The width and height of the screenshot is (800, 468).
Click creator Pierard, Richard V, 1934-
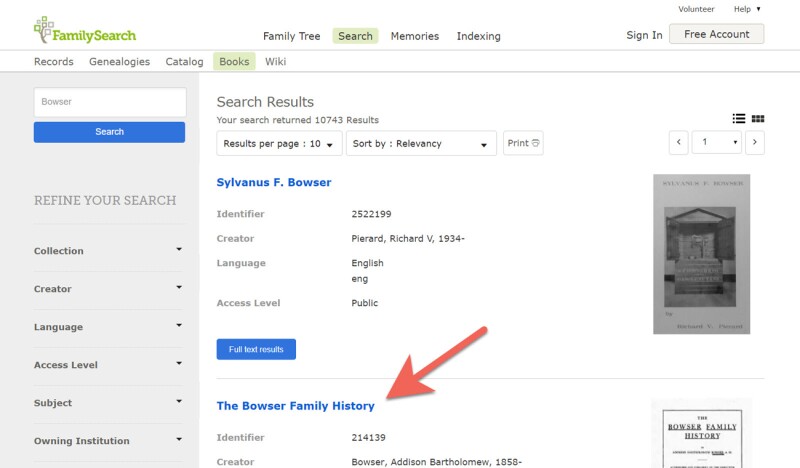(408, 238)
